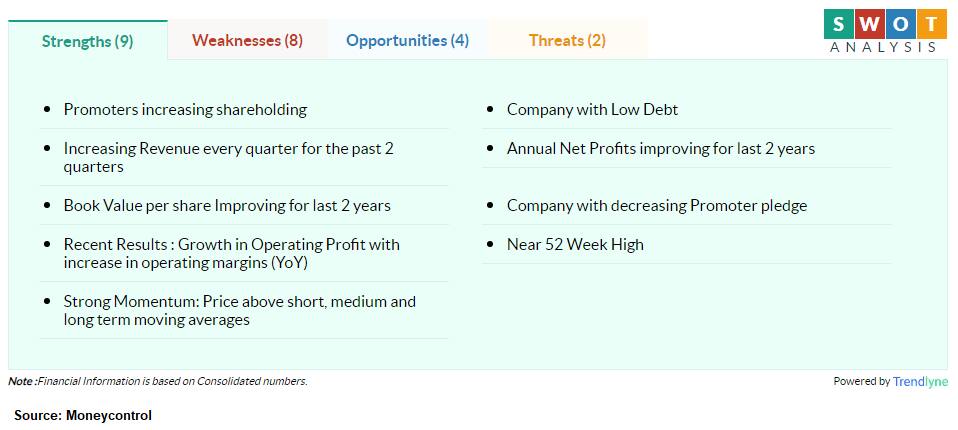The width and height of the screenshot is (958, 430).
Task: Select the Opportunities (4) tab
Action: click(x=408, y=40)
